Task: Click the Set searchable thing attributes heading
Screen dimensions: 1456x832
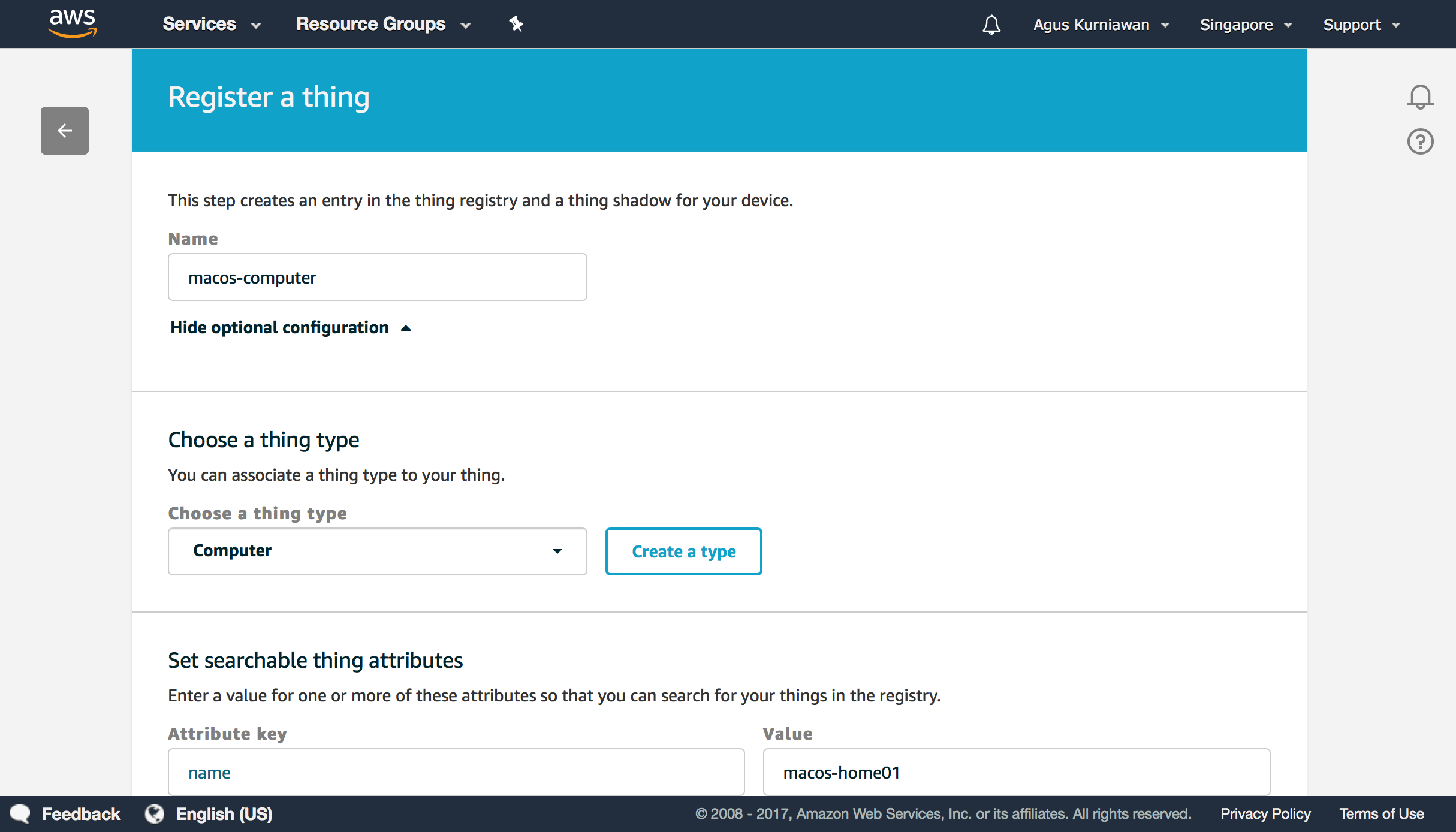Action: pyautogui.click(x=315, y=661)
